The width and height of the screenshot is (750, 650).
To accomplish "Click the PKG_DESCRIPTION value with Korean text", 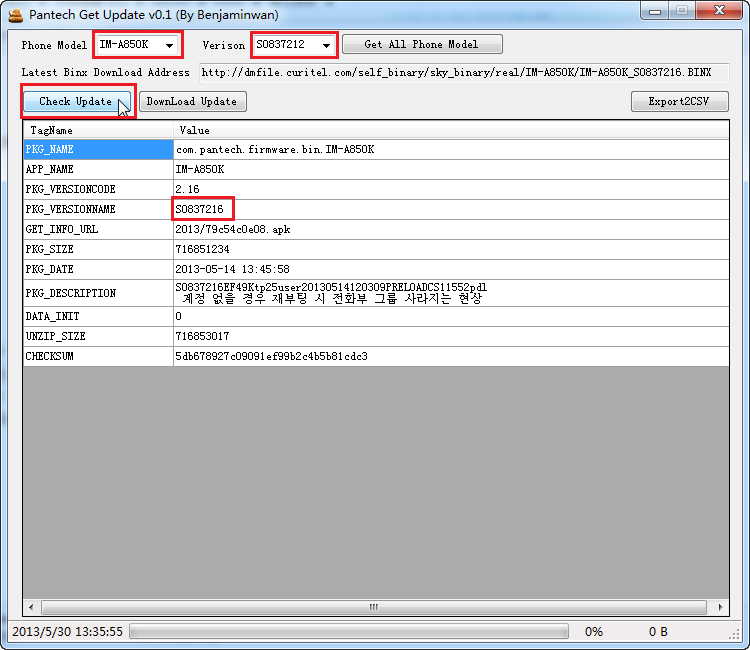I will tap(451, 293).
